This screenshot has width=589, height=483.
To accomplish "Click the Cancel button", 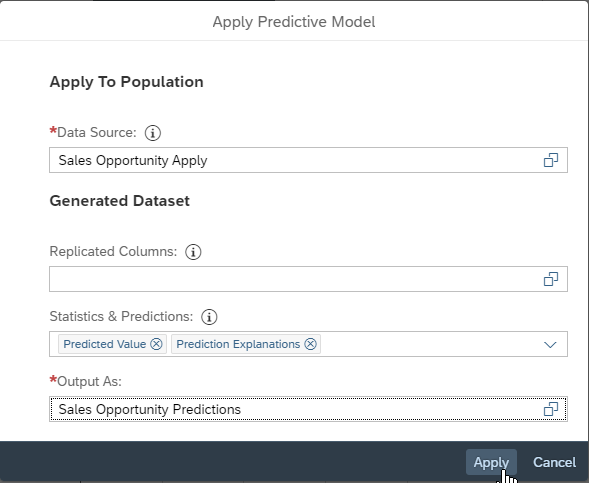I will pyautogui.click(x=554, y=462).
